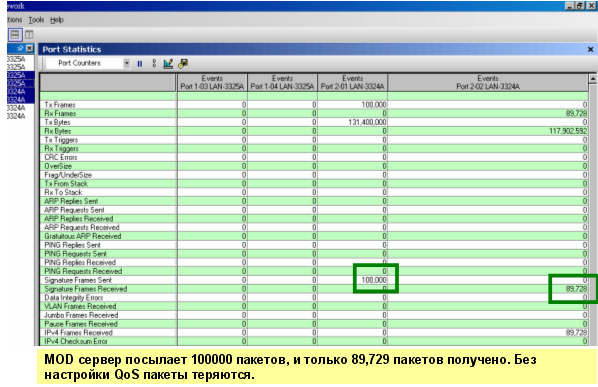Screen dimensions: 598x387
Task: Close the left side panel
Action: (30, 48)
